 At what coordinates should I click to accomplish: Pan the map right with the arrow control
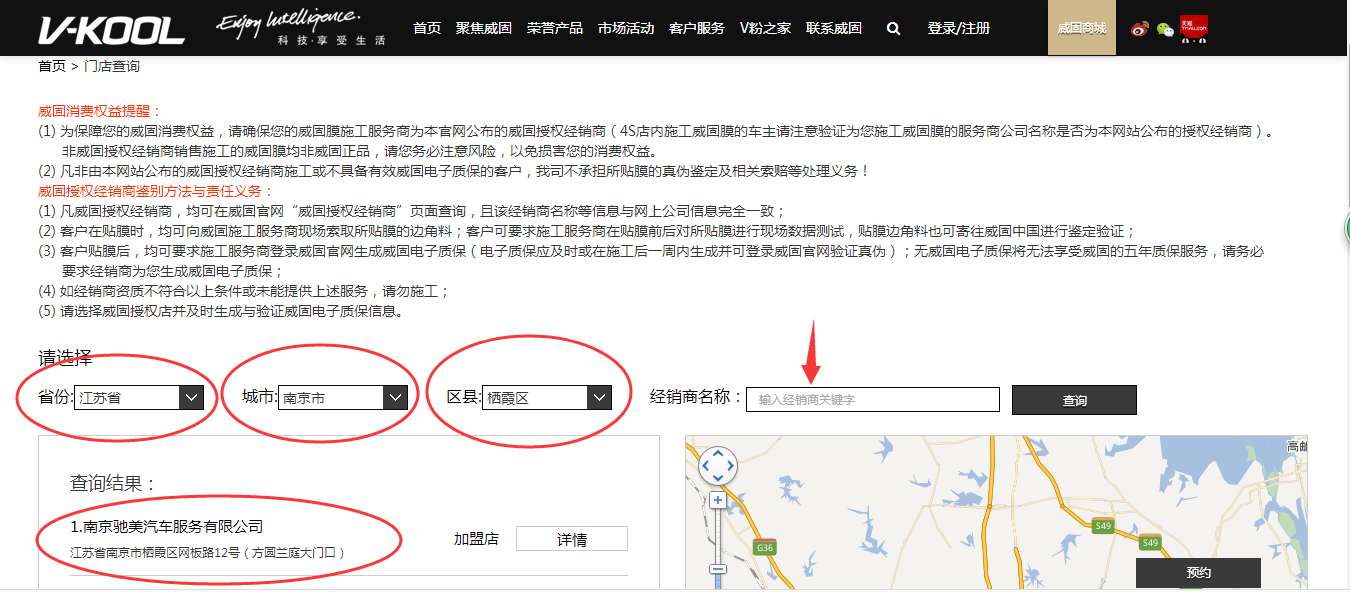(731, 465)
